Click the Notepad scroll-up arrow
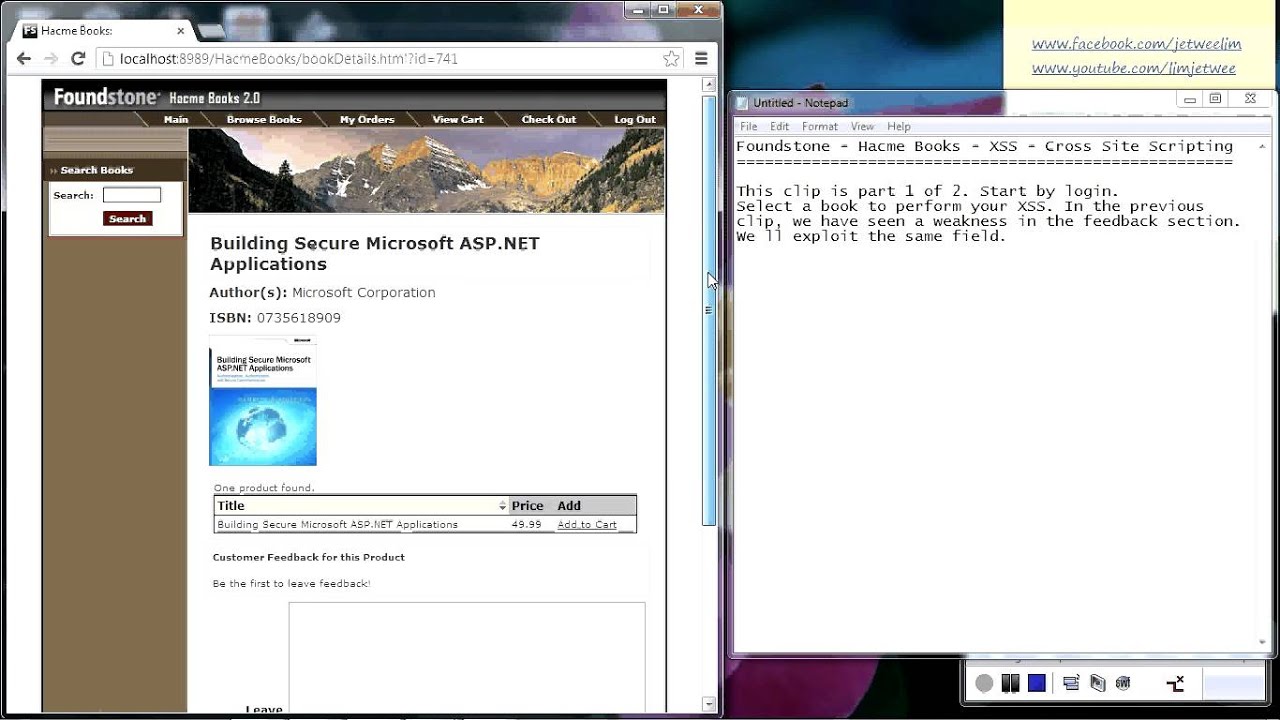Viewport: 1280px width, 720px height. click(x=1263, y=146)
